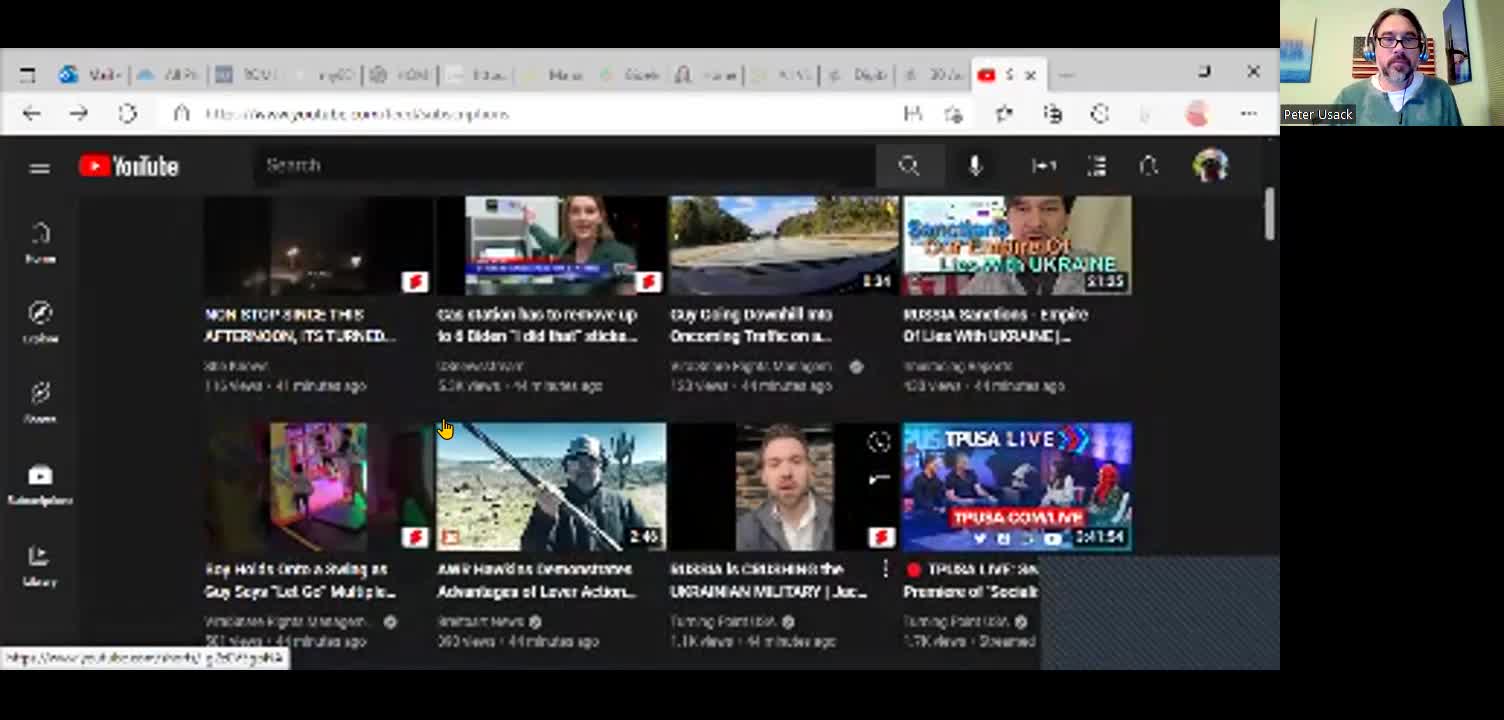Open the AWR Hawkins lever action thumbnail
The width and height of the screenshot is (1504, 720).
point(551,487)
